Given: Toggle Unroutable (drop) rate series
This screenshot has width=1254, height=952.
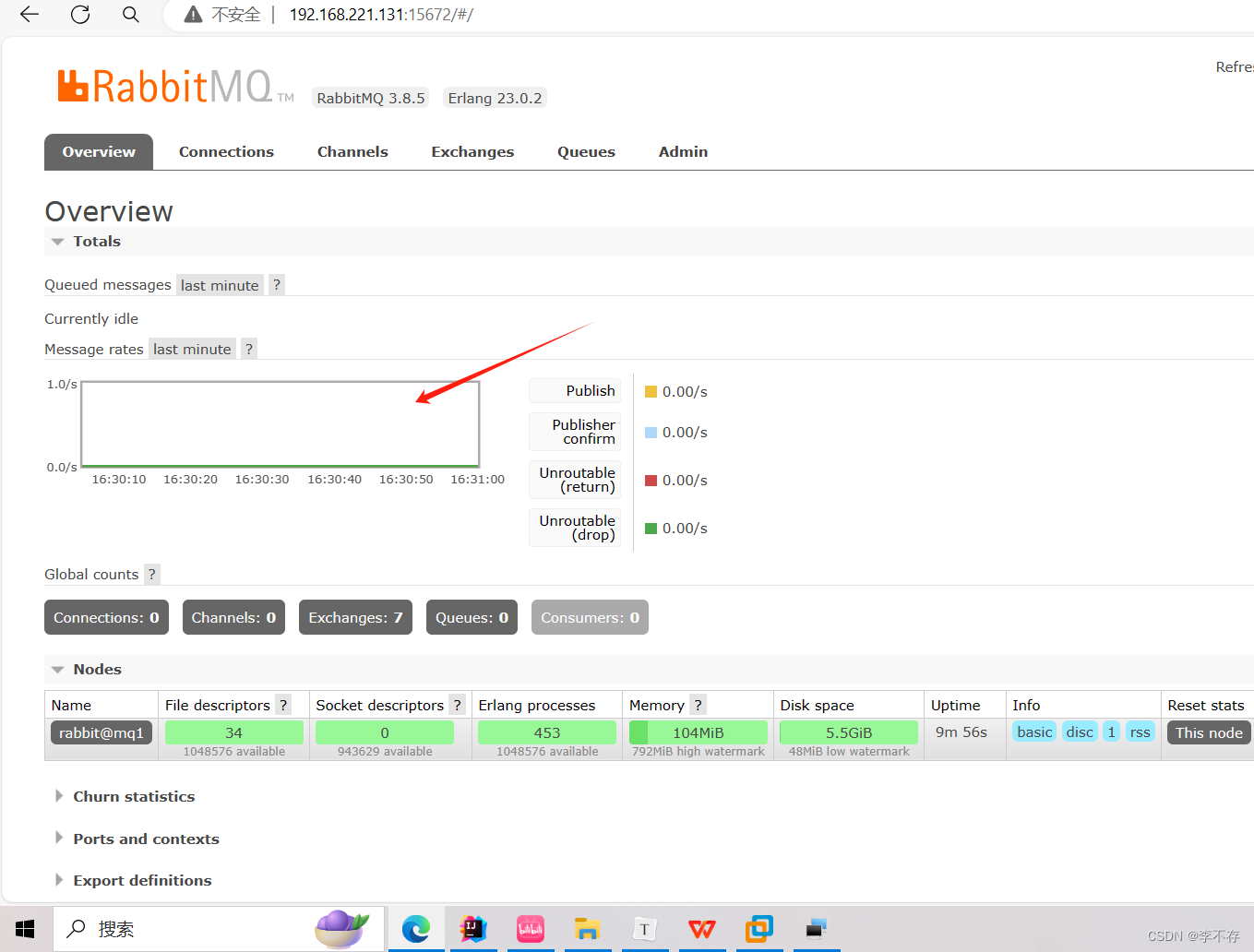Looking at the screenshot, I should pyautogui.click(x=575, y=528).
